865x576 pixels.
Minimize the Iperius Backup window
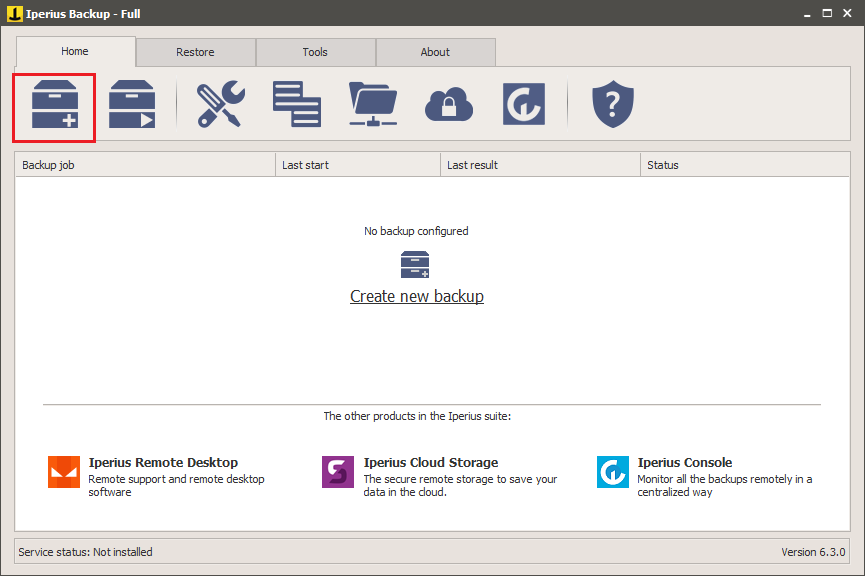807,13
